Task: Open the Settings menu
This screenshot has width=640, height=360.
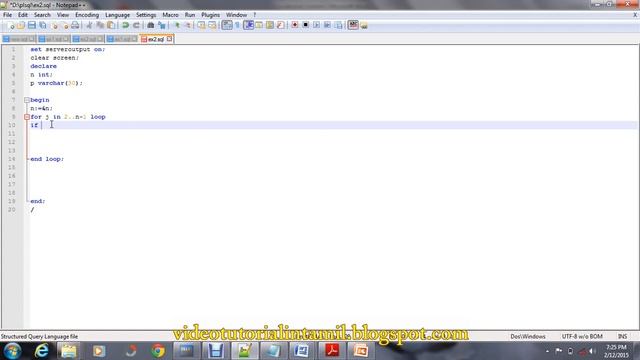Action: [146, 15]
